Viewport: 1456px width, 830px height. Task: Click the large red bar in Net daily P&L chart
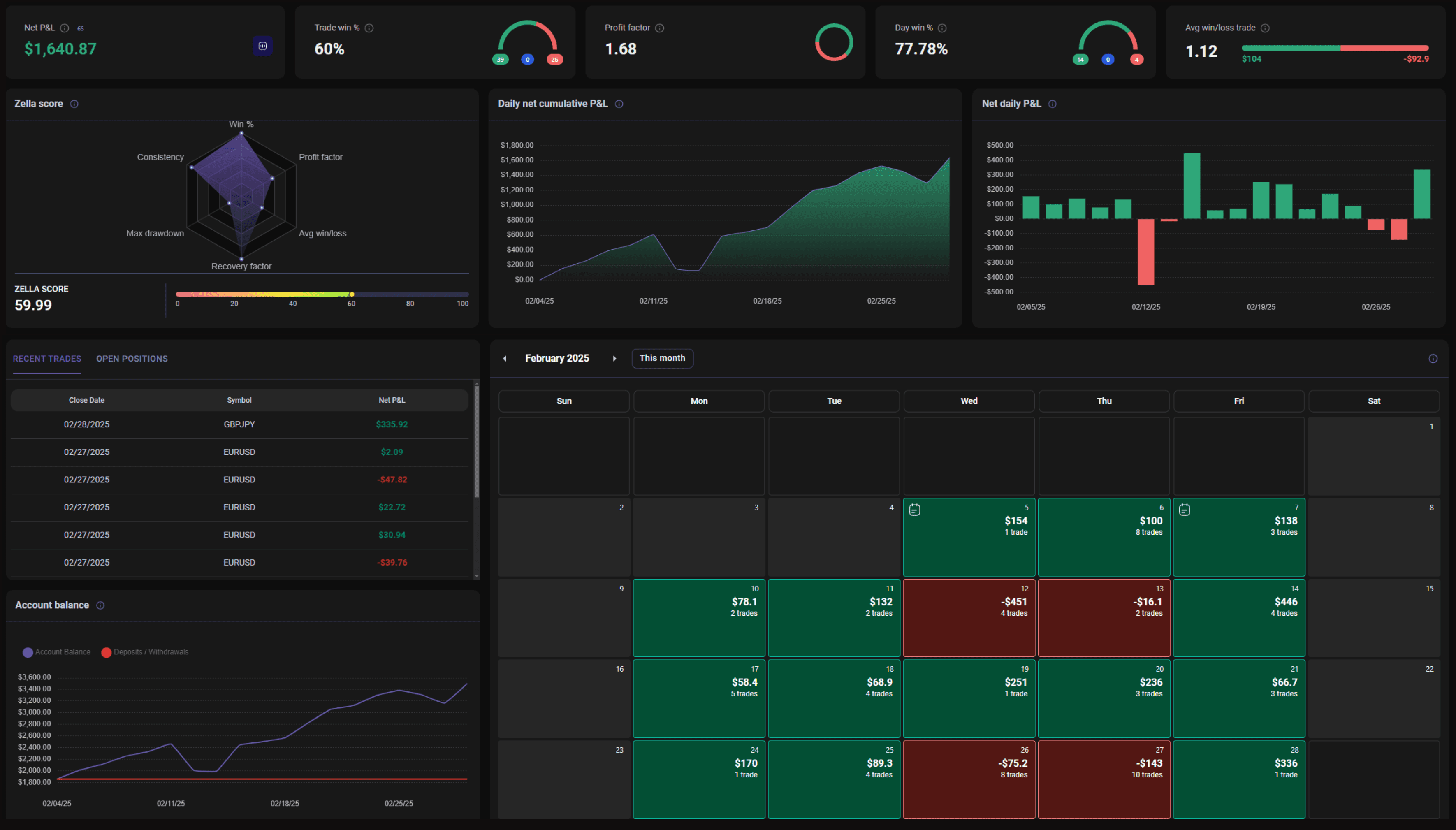(x=1145, y=252)
